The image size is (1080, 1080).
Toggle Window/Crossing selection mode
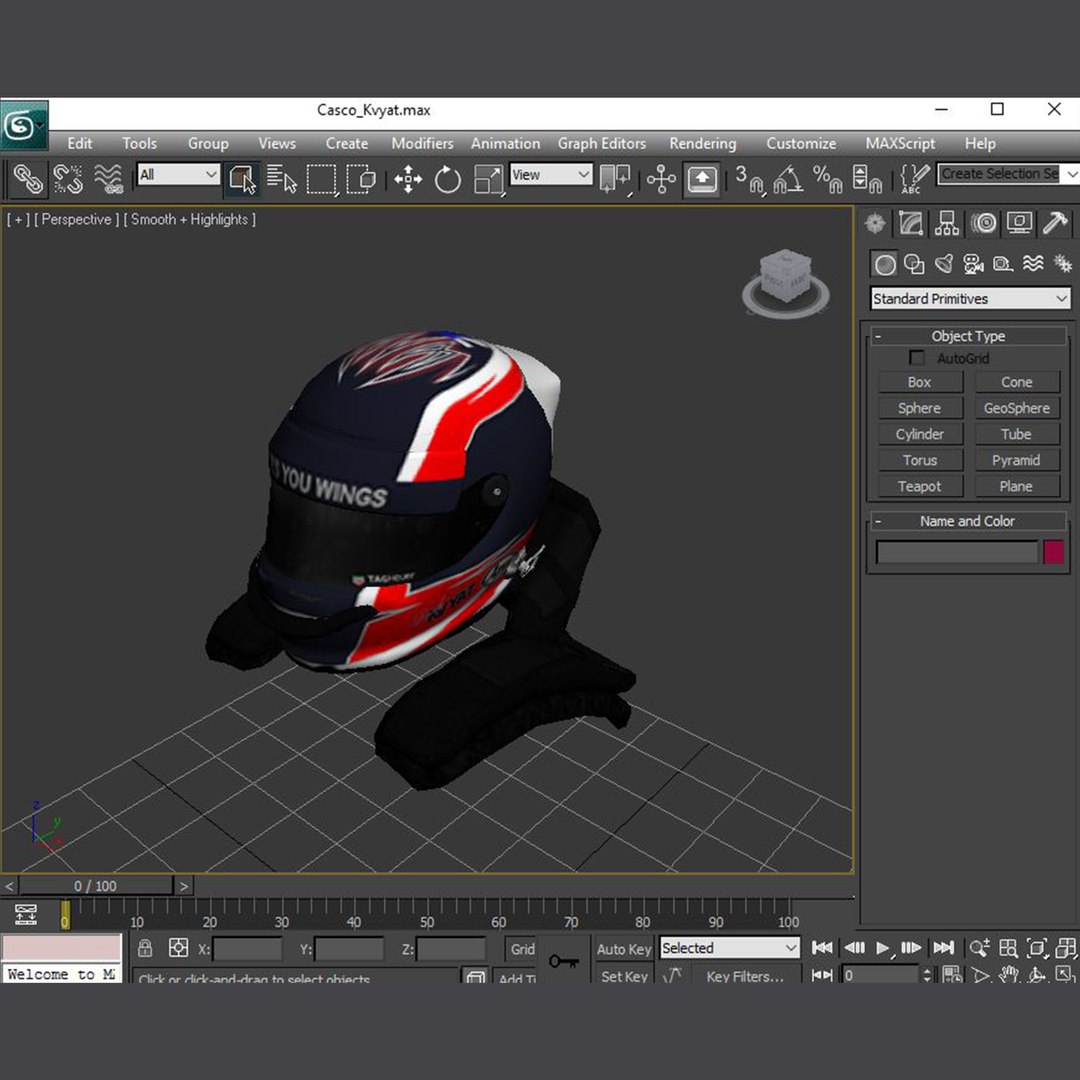[360, 178]
